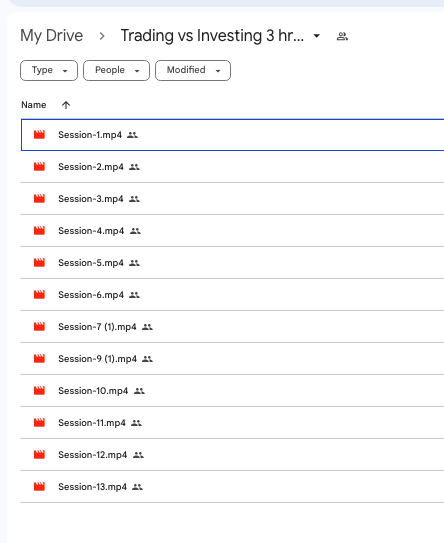This screenshot has height=543, width=444.
Task: Click the video icon of Session-11.mp4
Action: 39,422
